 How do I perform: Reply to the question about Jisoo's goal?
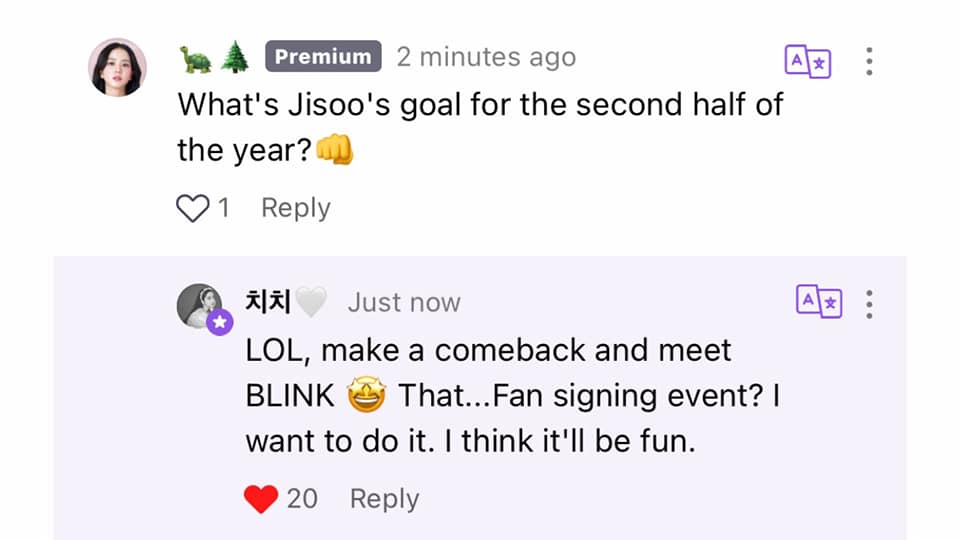pyautogui.click(x=296, y=208)
